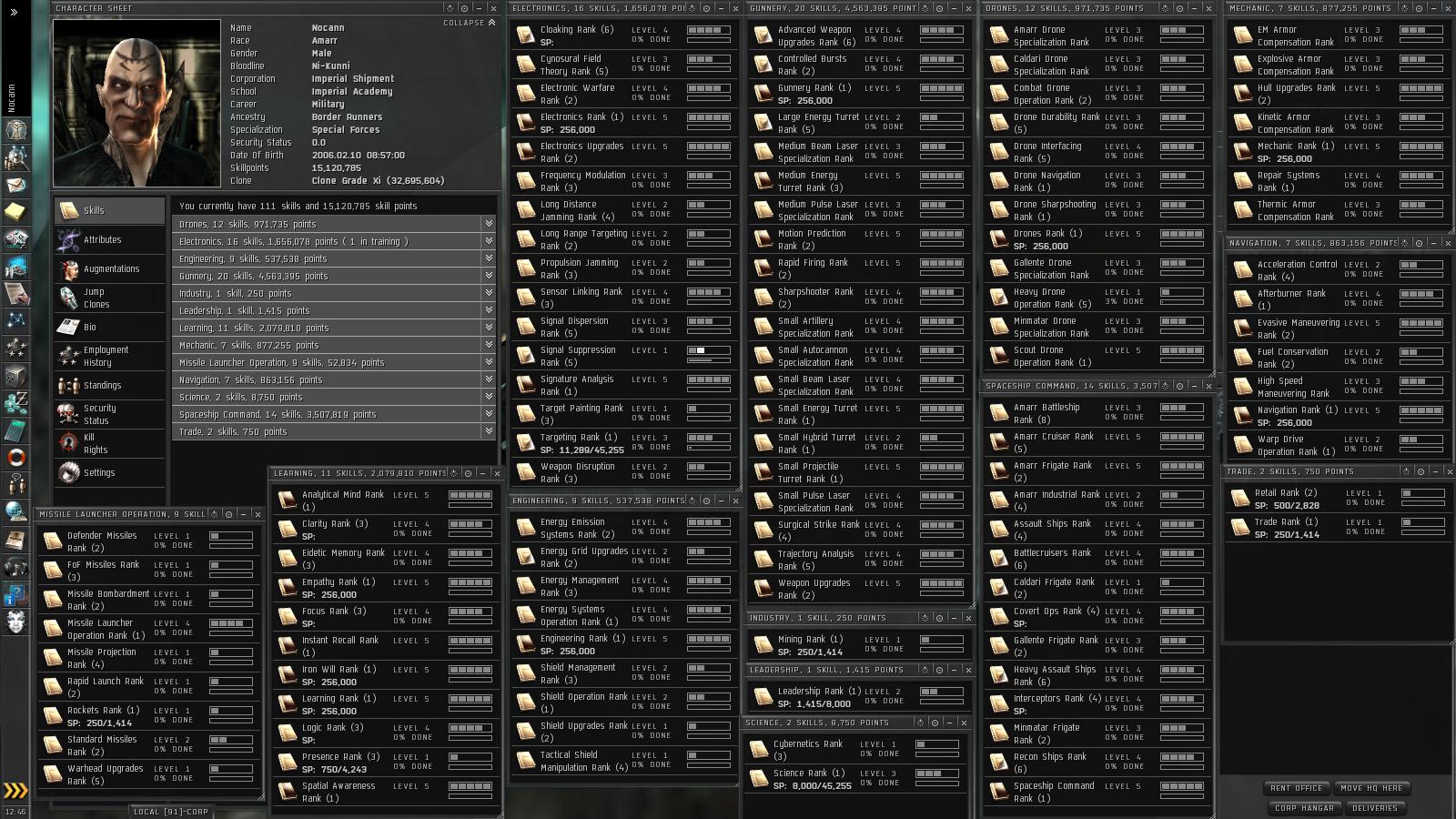Switch to the Attributes tab
The width and height of the screenshot is (1456, 819).
tap(109, 239)
